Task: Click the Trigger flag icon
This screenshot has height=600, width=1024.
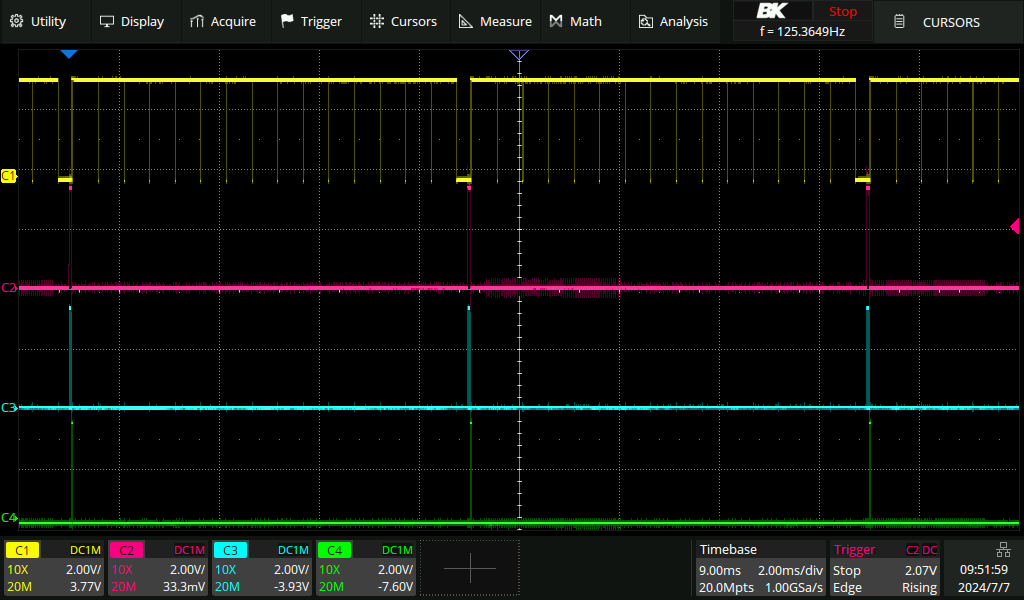Action: pos(287,22)
